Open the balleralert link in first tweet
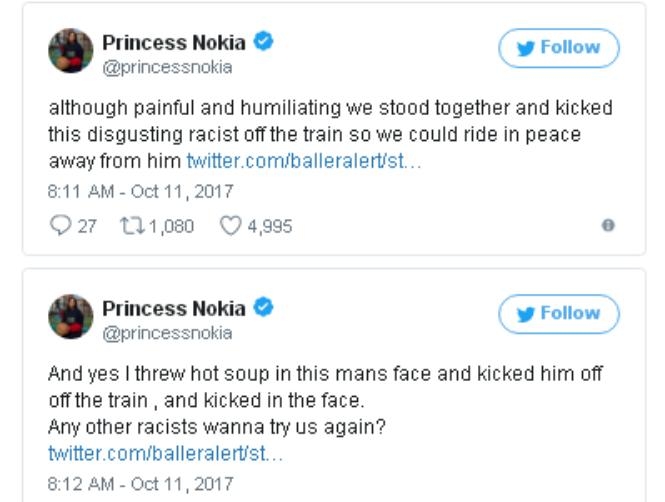The width and height of the screenshot is (665, 502). coord(304,160)
